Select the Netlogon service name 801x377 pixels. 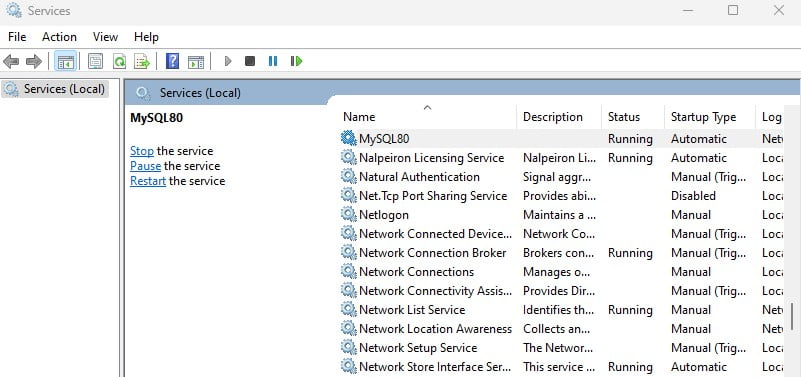click(384, 215)
